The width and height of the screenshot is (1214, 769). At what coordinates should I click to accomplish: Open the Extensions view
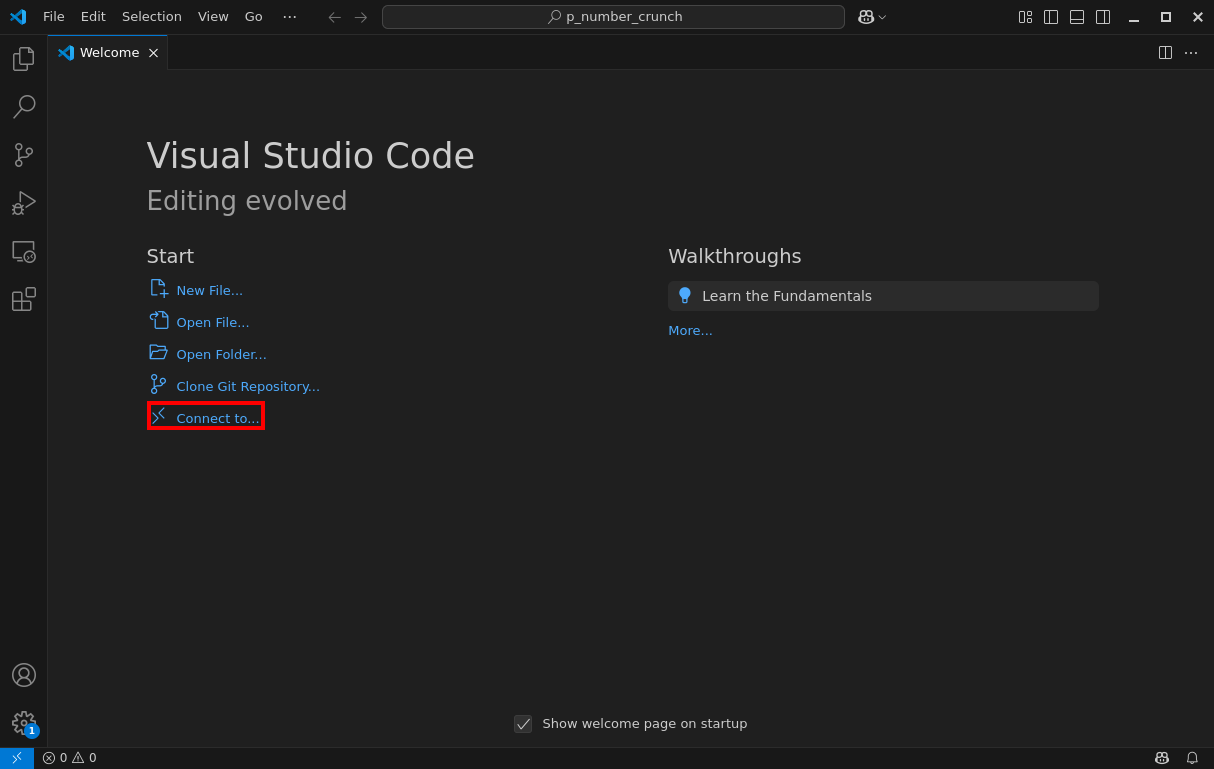coord(24,299)
